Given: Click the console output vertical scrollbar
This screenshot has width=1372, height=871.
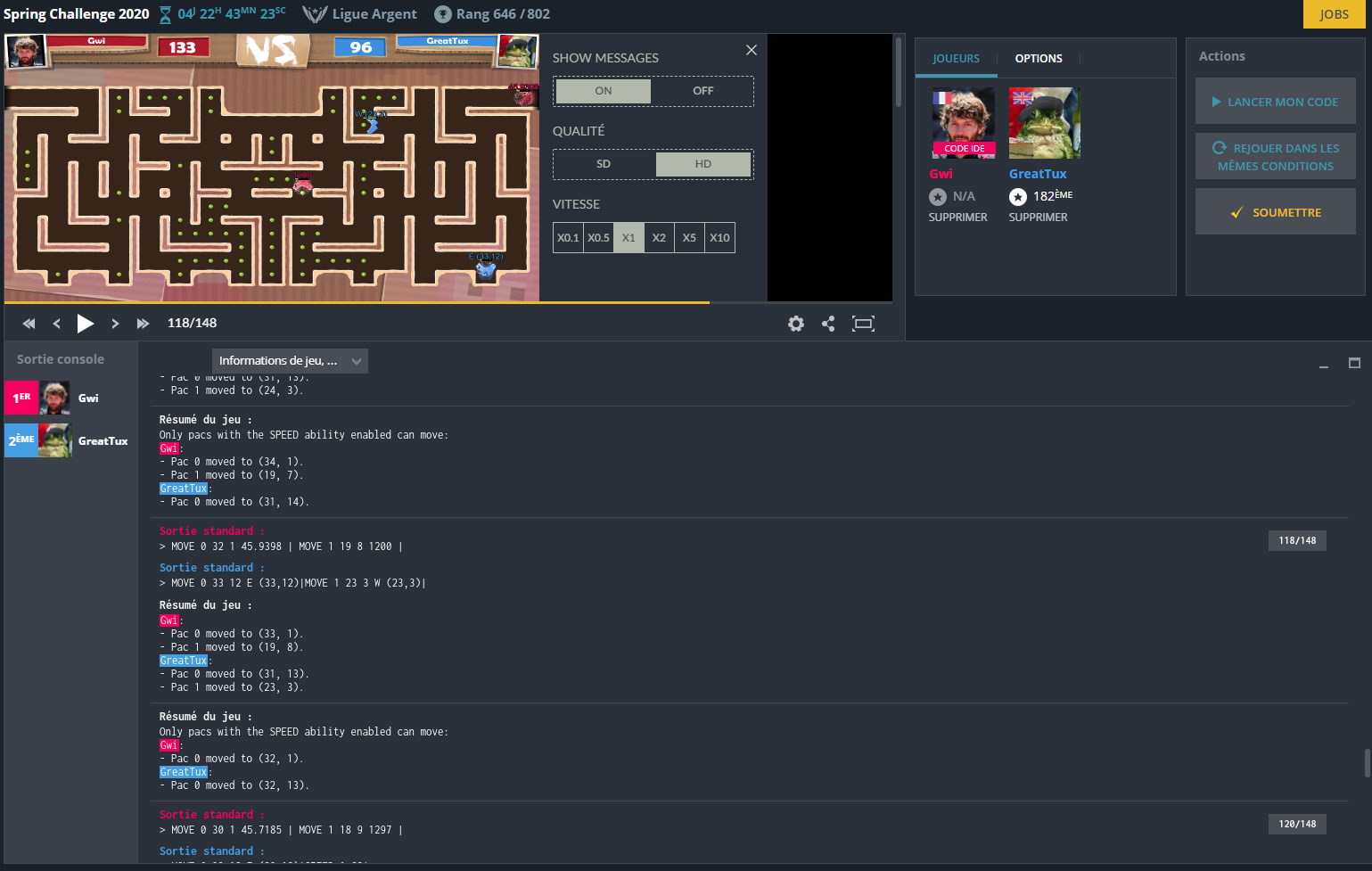Looking at the screenshot, I should (x=1367, y=763).
